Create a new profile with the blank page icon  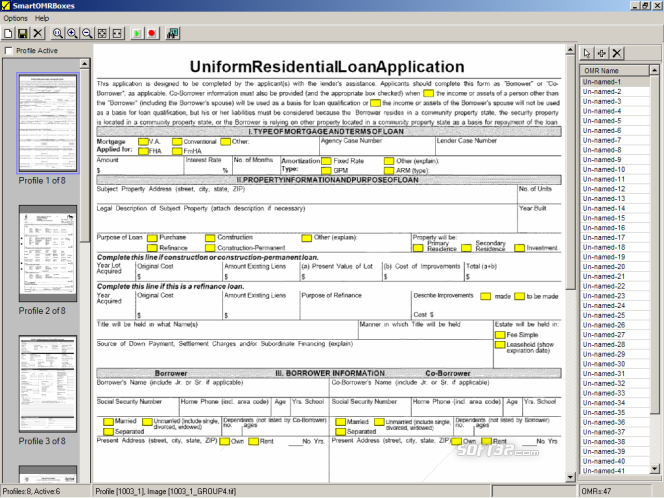pos(8,33)
